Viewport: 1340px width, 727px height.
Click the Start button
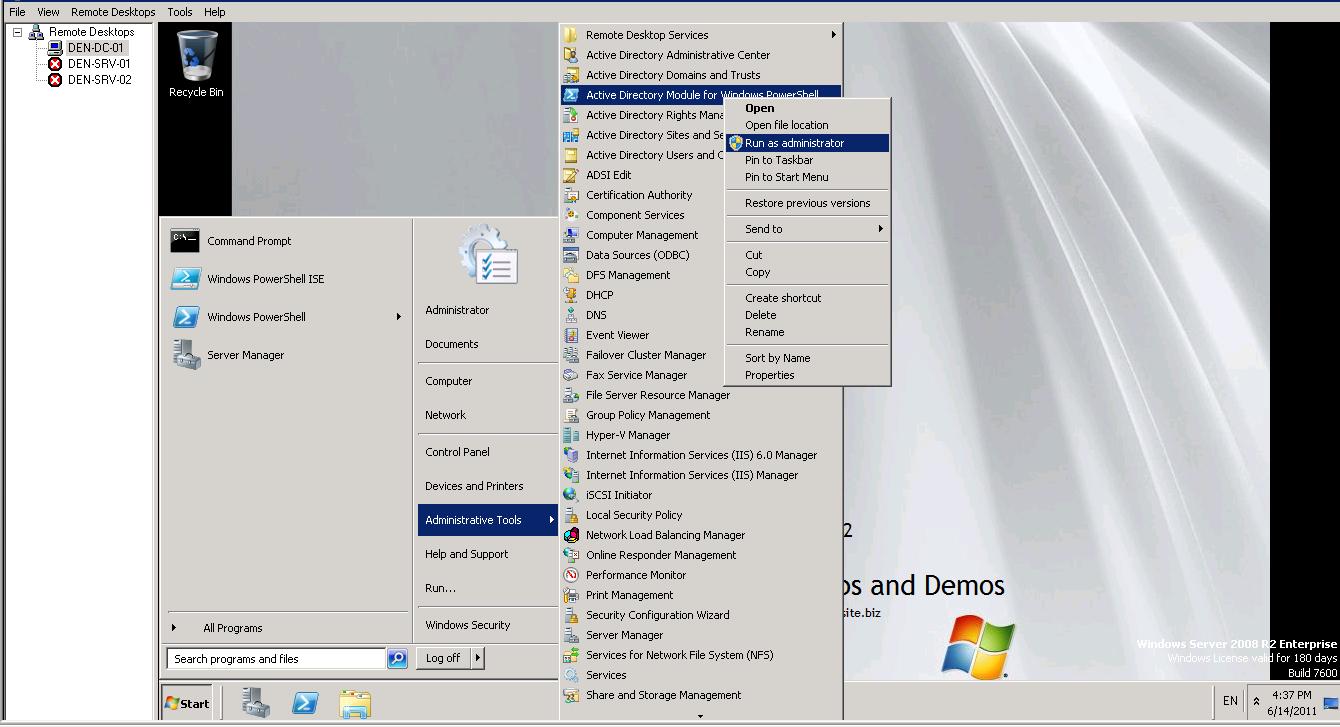pyautogui.click(x=188, y=703)
